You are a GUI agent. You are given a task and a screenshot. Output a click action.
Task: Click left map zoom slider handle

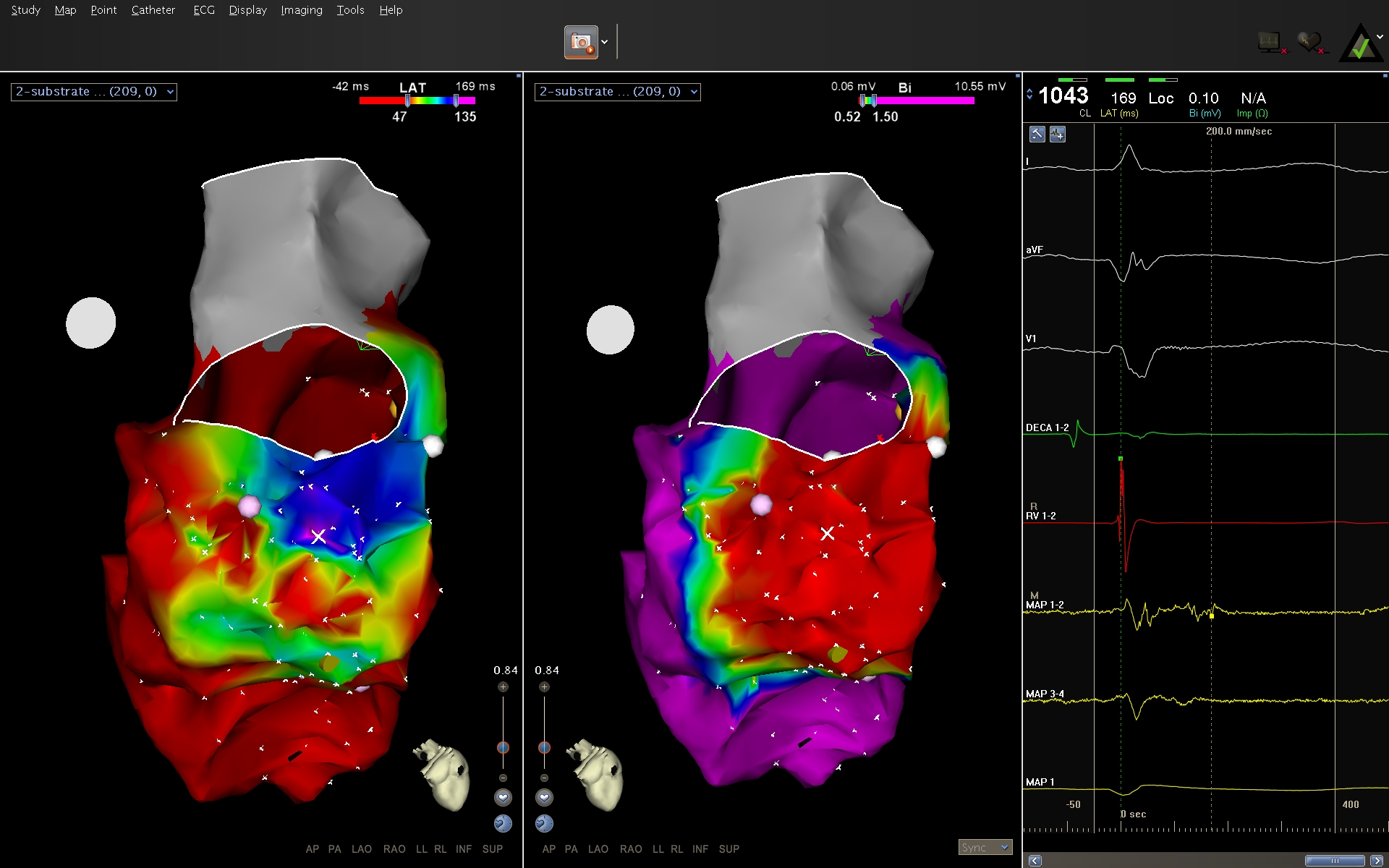[x=503, y=747]
